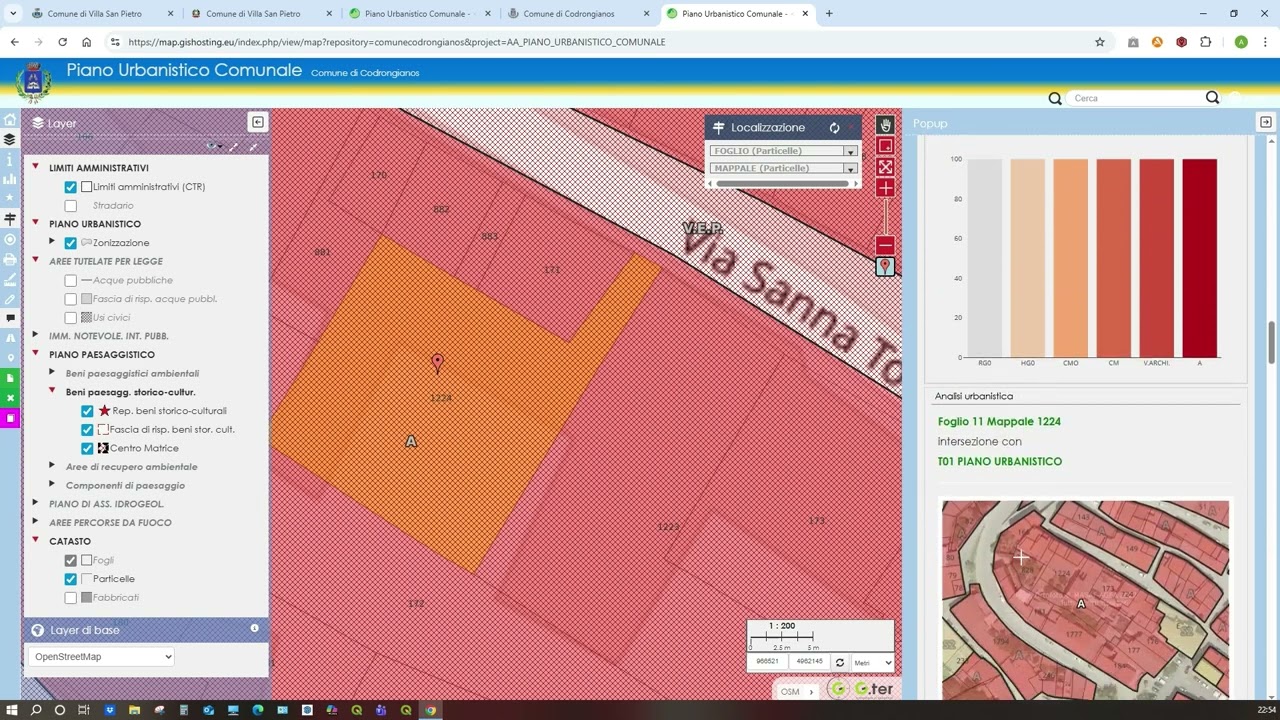Open the star bookmarks tool in sidebar
Screen dimensions: 1280x720
[10, 199]
